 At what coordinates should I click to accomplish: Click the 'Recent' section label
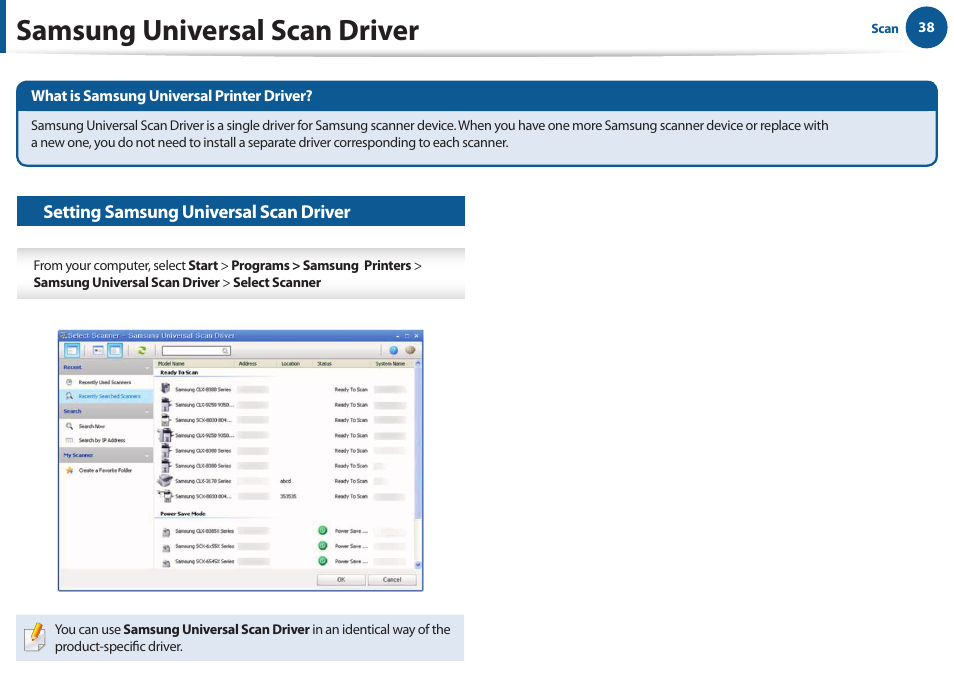tap(72, 367)
